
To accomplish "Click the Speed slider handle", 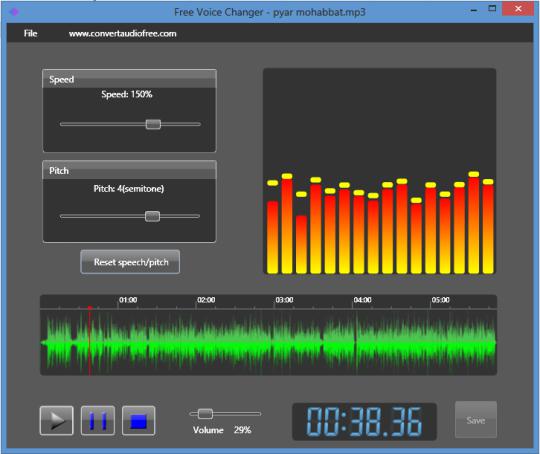I will point(153,124).
